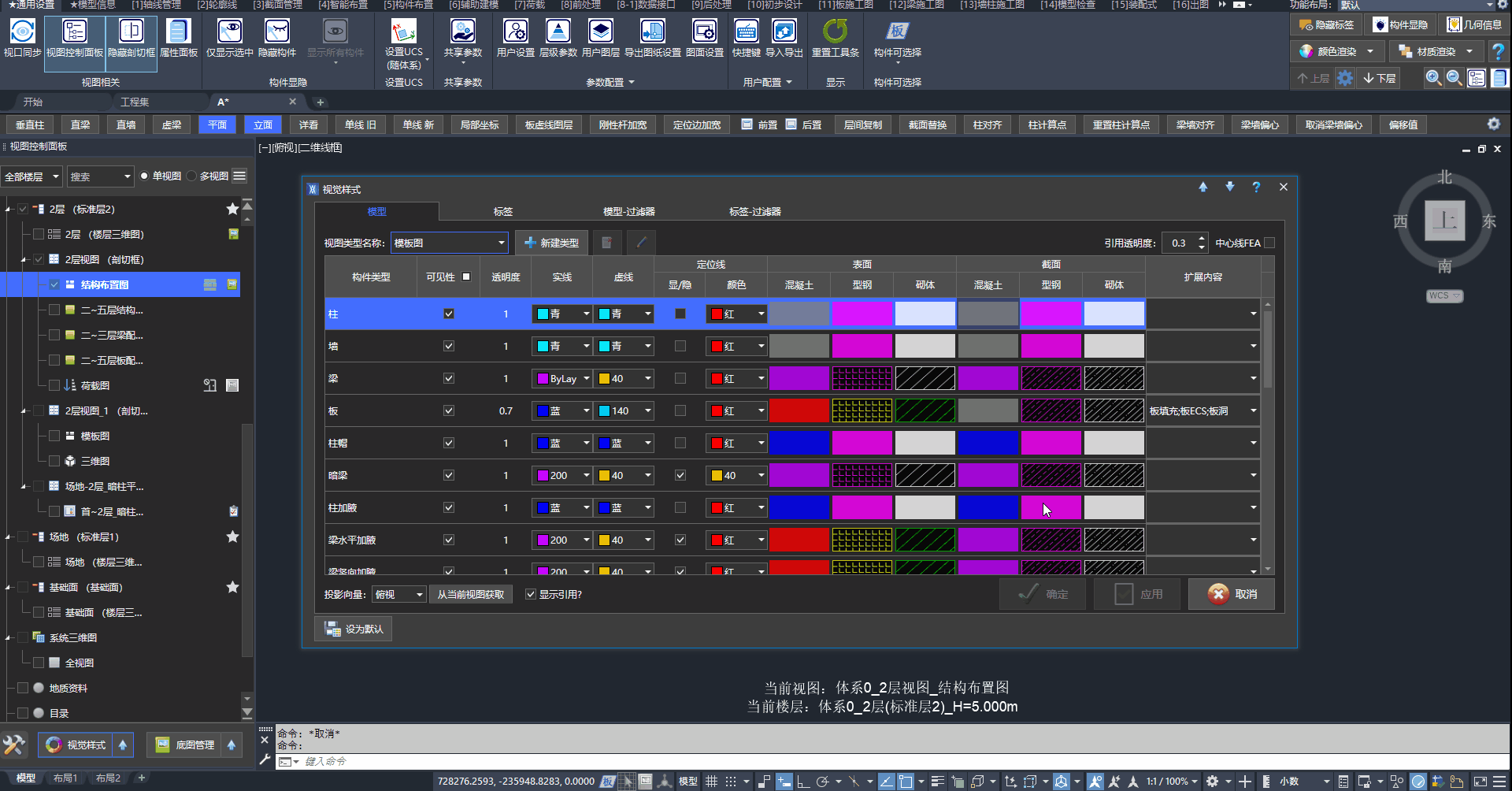Switch to the 模型-过滤器 tab

(628, 211)
